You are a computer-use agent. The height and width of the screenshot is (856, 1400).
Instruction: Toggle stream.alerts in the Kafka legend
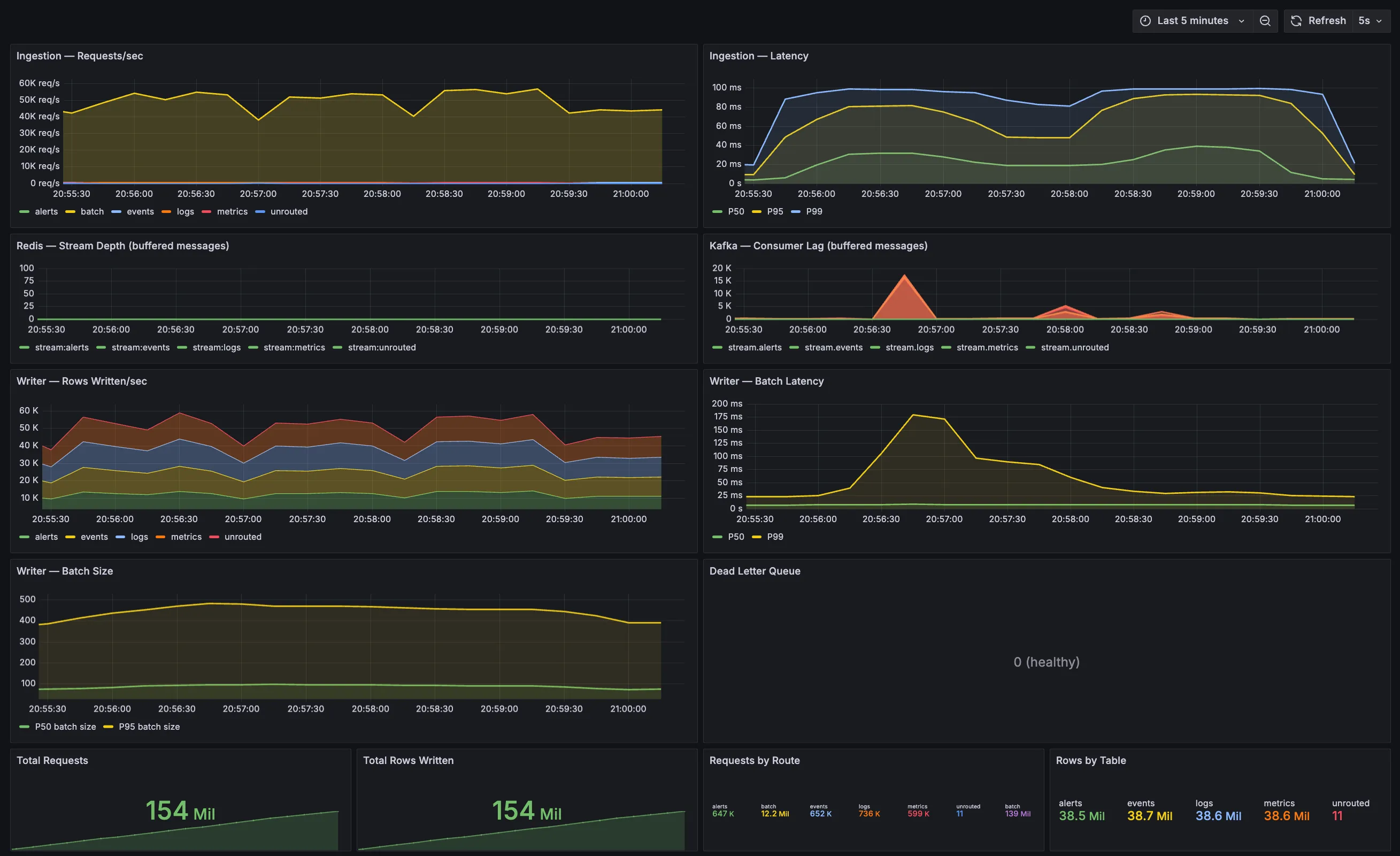[755, 347]
